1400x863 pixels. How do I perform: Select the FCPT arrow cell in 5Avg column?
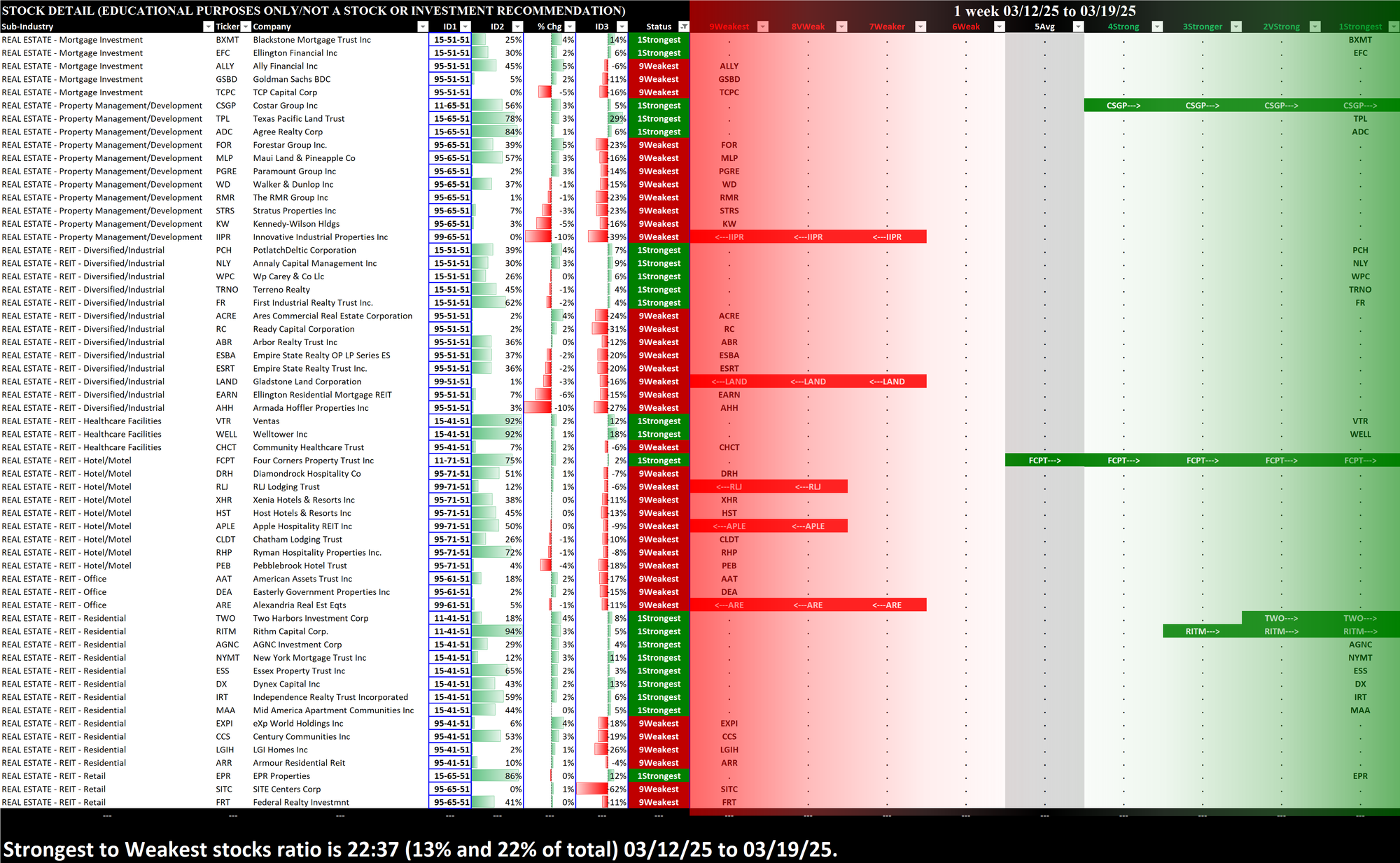click(x=1044, y=461)
